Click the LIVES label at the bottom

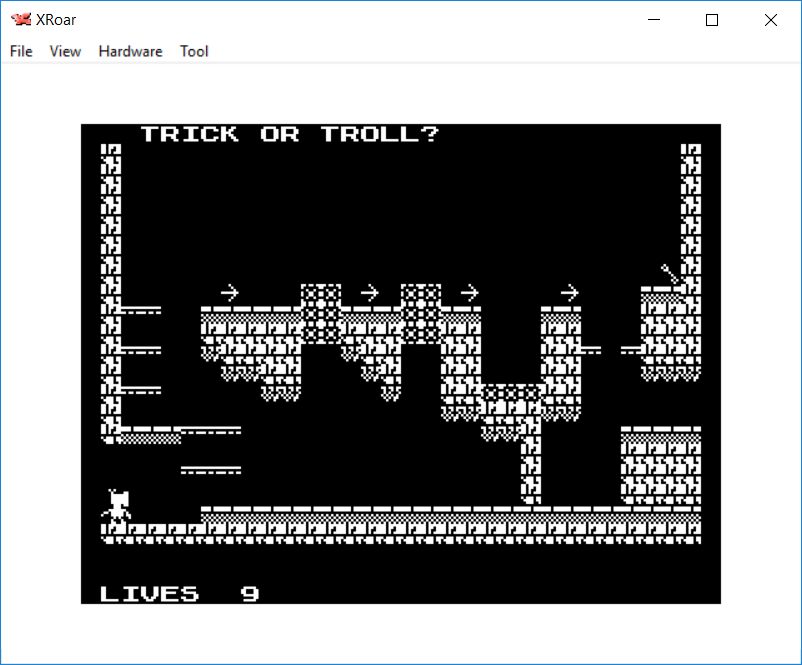tap(150, 594)
